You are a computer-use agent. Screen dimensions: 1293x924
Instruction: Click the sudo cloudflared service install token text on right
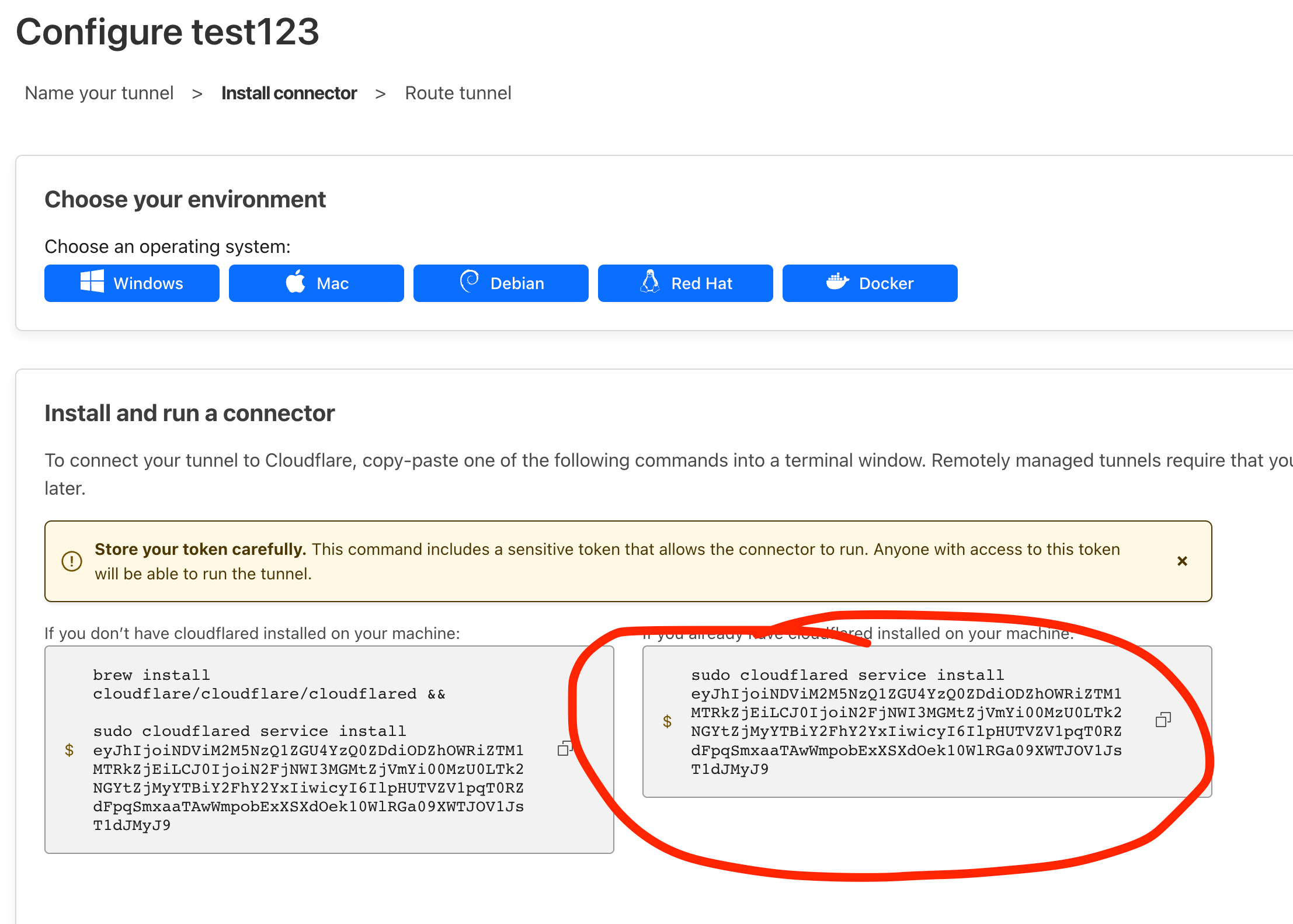pyautogui.click(x=906, y=722)
